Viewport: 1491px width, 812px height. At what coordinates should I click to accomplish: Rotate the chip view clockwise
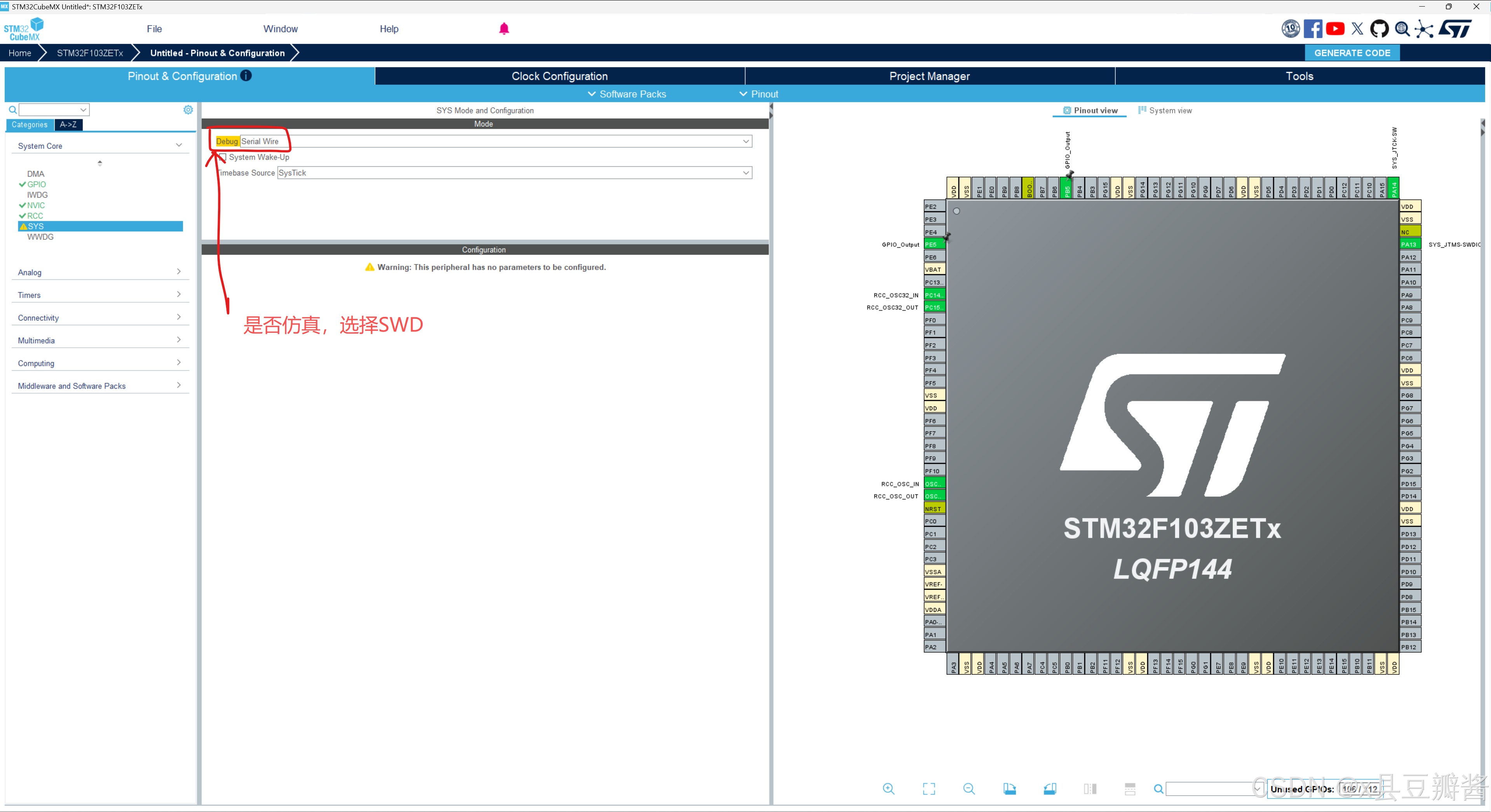[1009, 789]
